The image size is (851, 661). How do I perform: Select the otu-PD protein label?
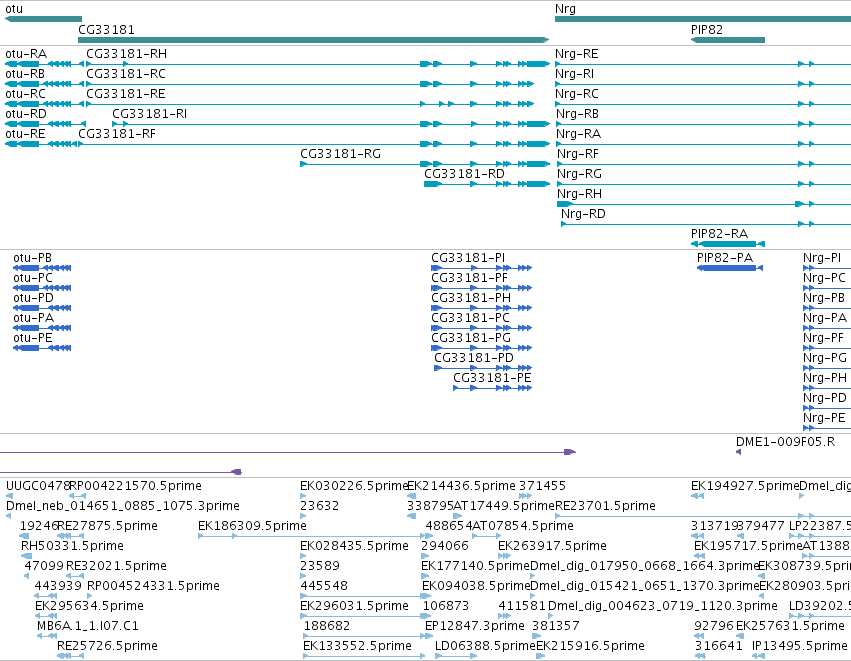click(34, 298)
